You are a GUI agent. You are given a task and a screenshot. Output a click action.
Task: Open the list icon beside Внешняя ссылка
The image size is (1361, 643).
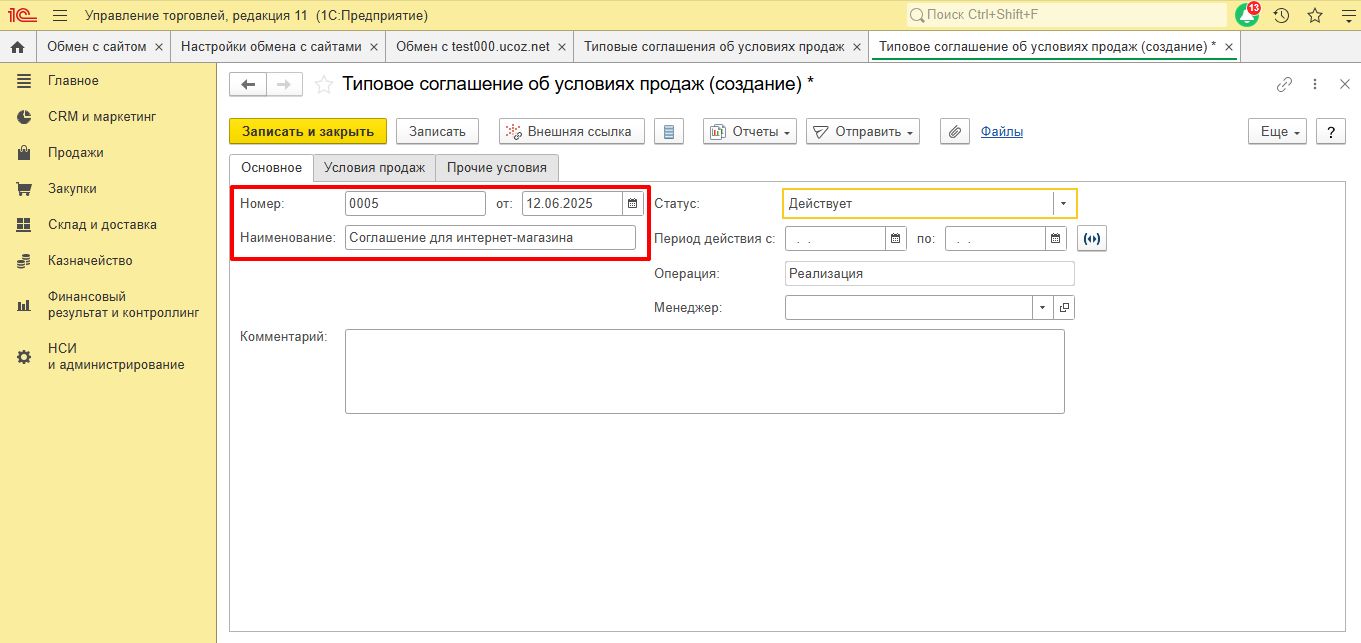(x=669, y=132)
